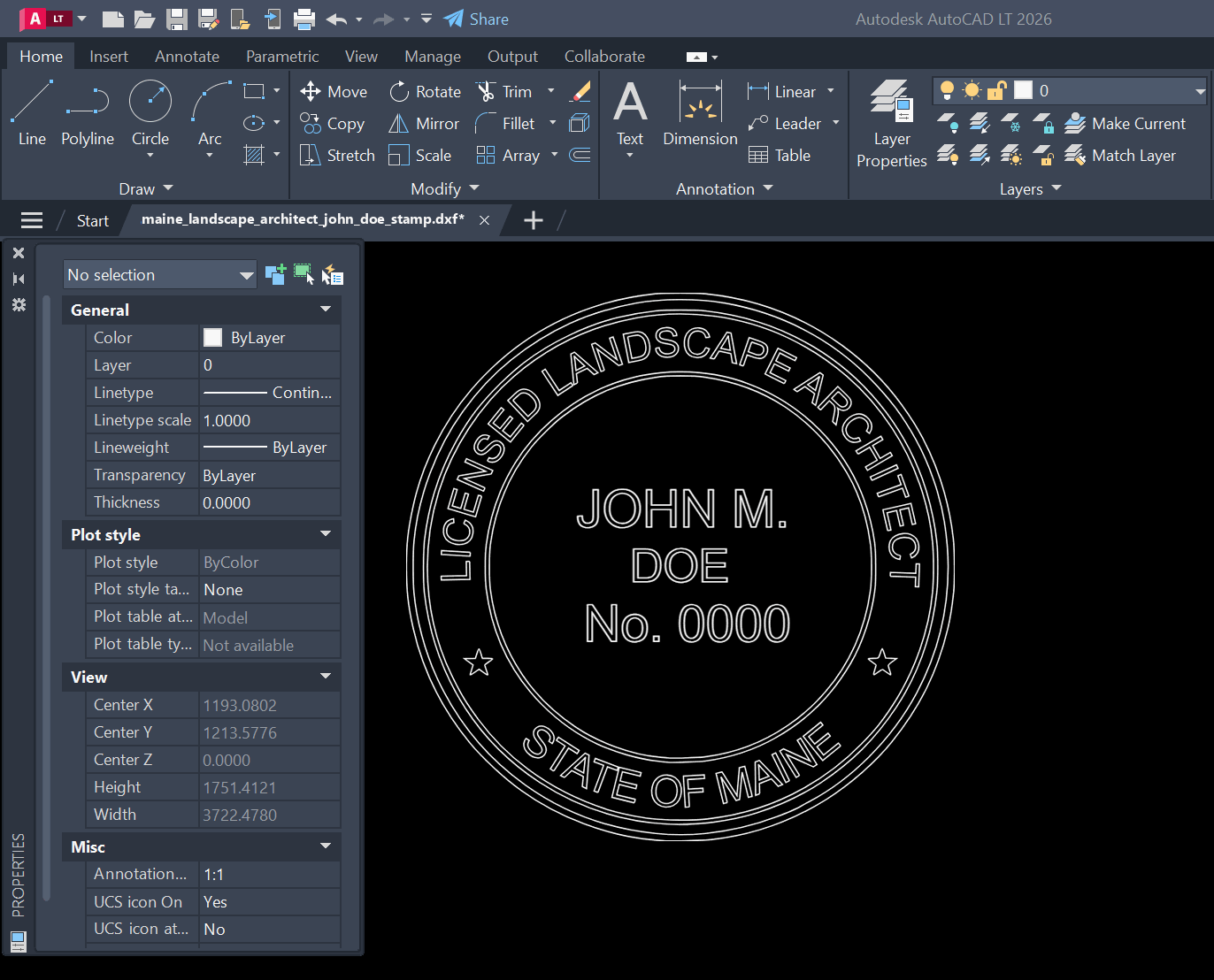Open the layer list dropdown

pyautogui.click(x=1200, y=90)
